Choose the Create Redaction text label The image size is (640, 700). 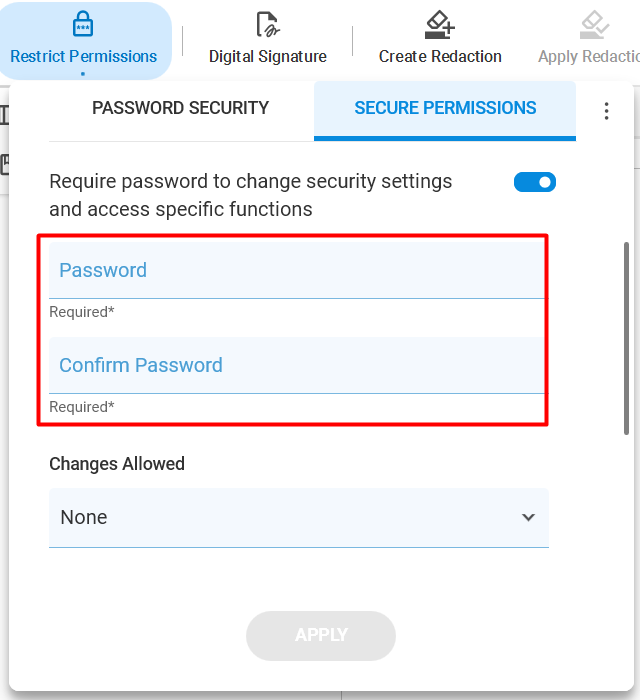[440, 57]
